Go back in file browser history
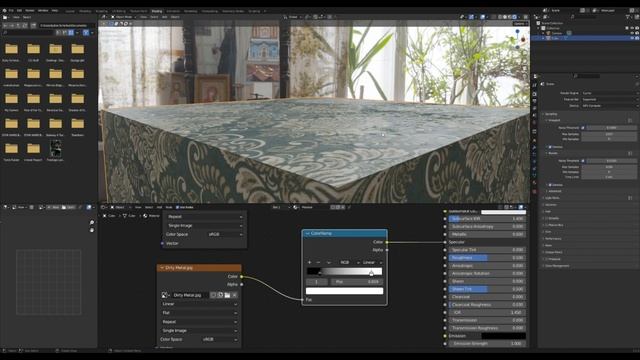Screen dimensions: 640x360 pyautogui.click(x=4, y=26)
